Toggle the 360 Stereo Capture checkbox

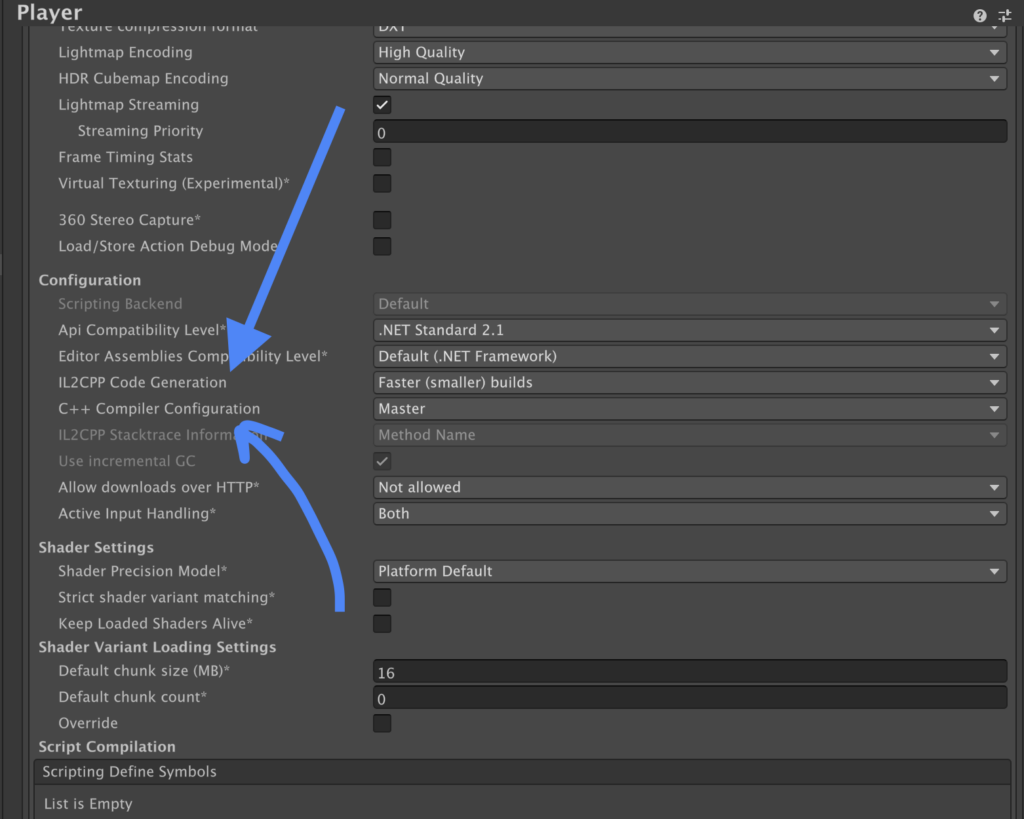[382, 220]
